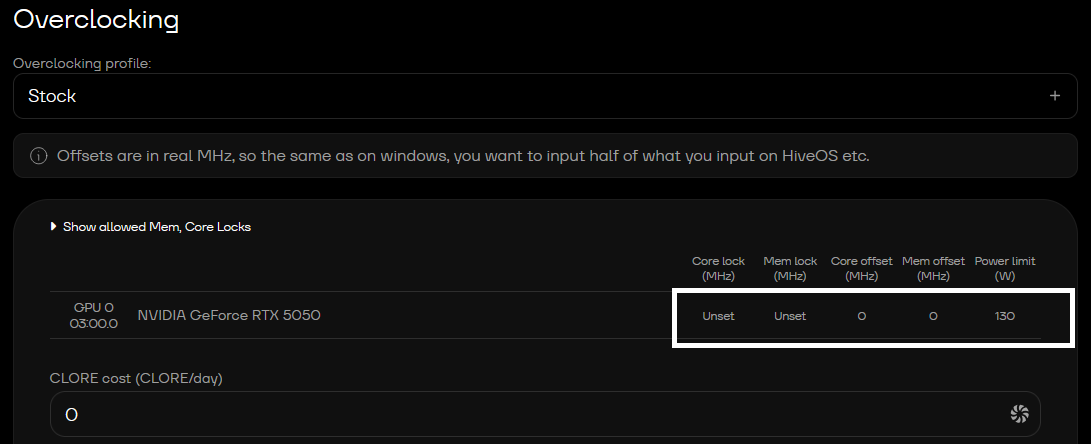Click the Mem lock (MHz) column header
The width and height of the screenshot is (1091, 444).
point(790,268)
